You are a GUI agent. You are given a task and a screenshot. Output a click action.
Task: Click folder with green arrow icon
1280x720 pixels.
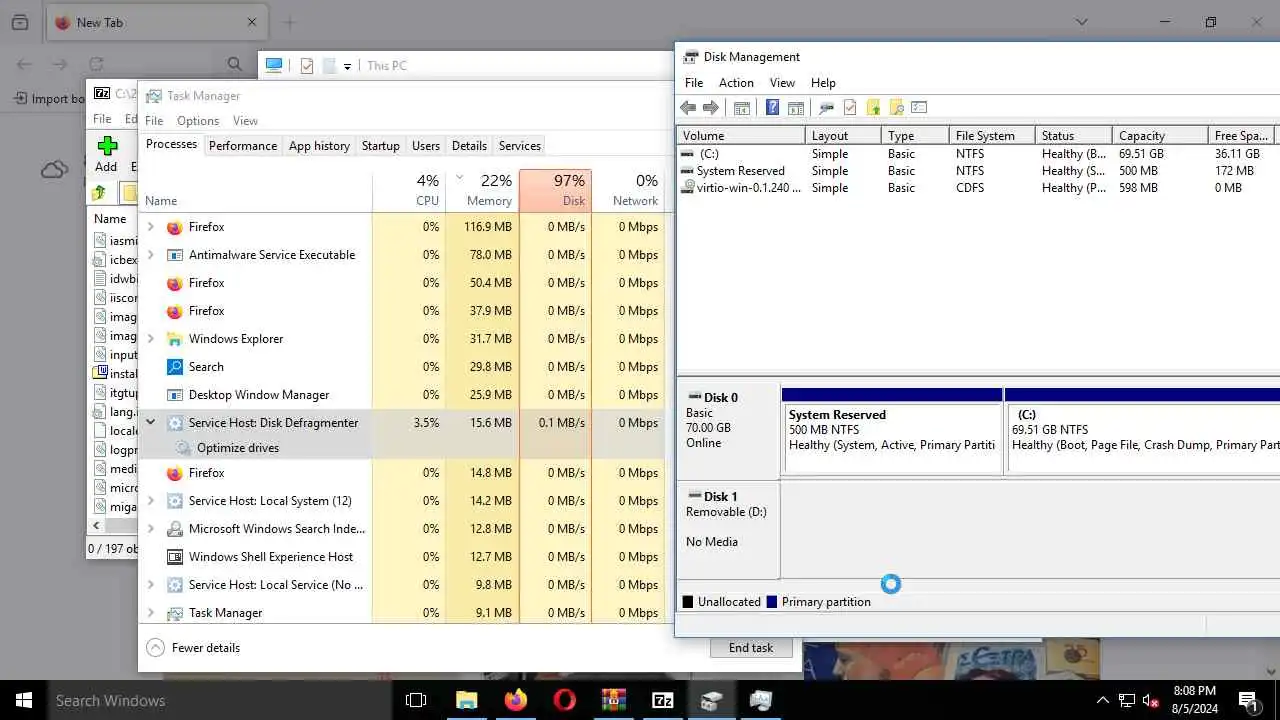click(873, 108)
